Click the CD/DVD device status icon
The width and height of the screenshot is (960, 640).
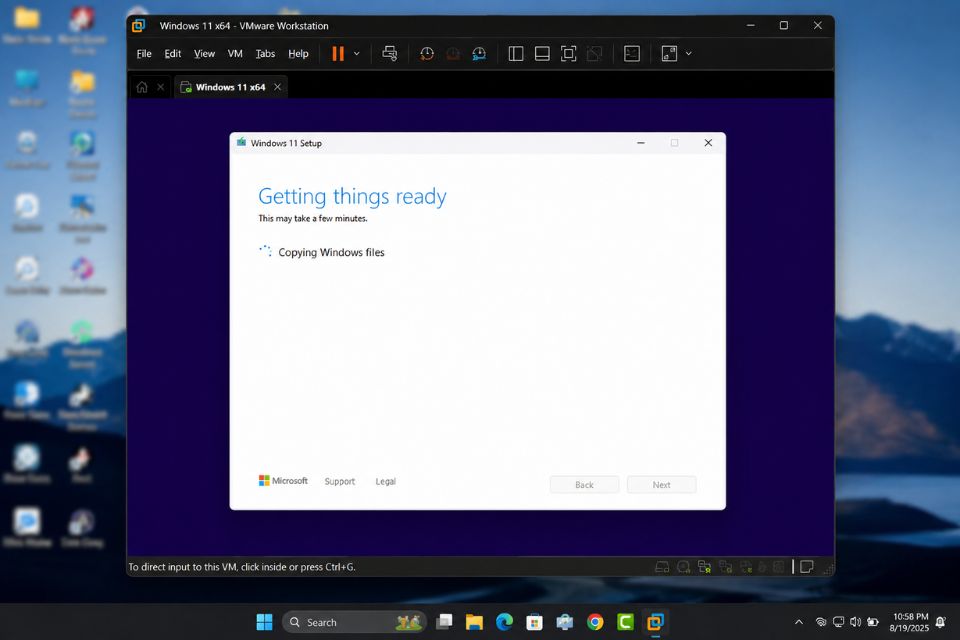pos(684,567)
